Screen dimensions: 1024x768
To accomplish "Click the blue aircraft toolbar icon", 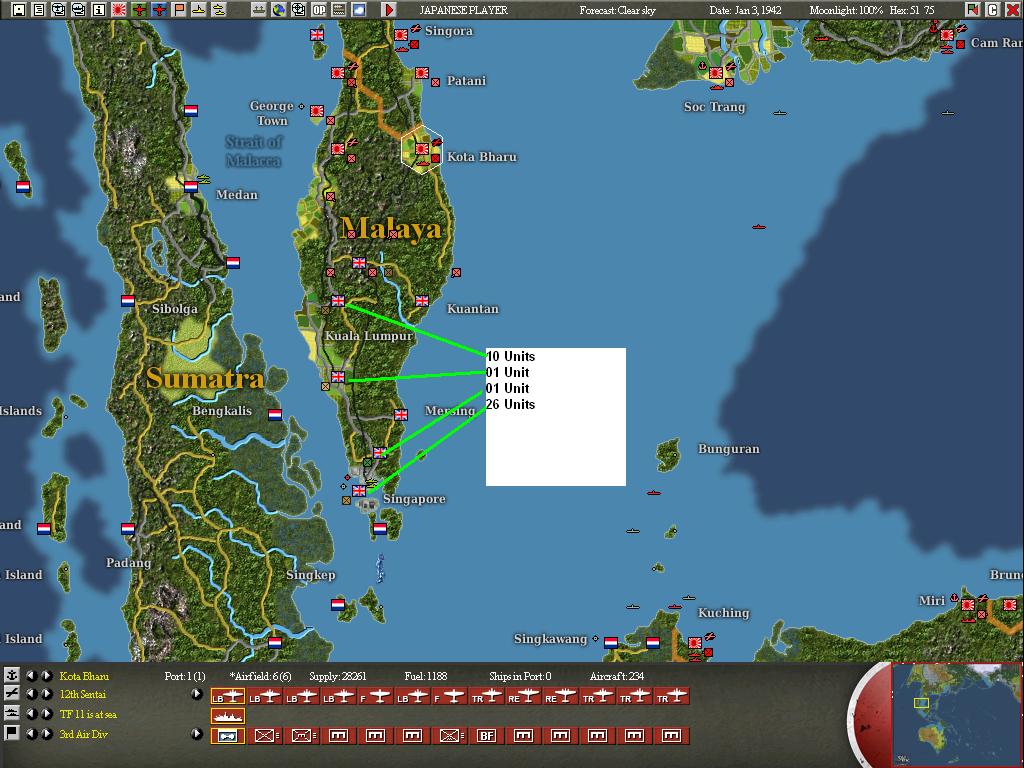I will (159, 9).
